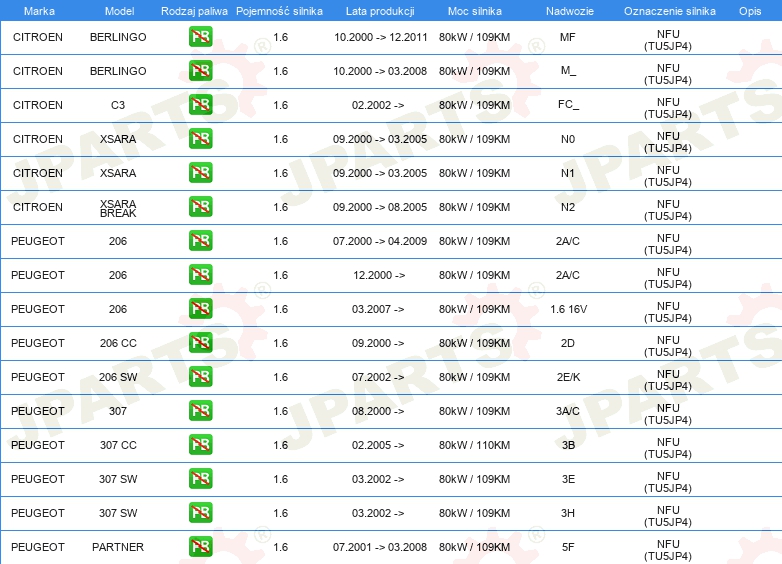
Task: Select the 307 CC model cell
Action: pos(118,445)
